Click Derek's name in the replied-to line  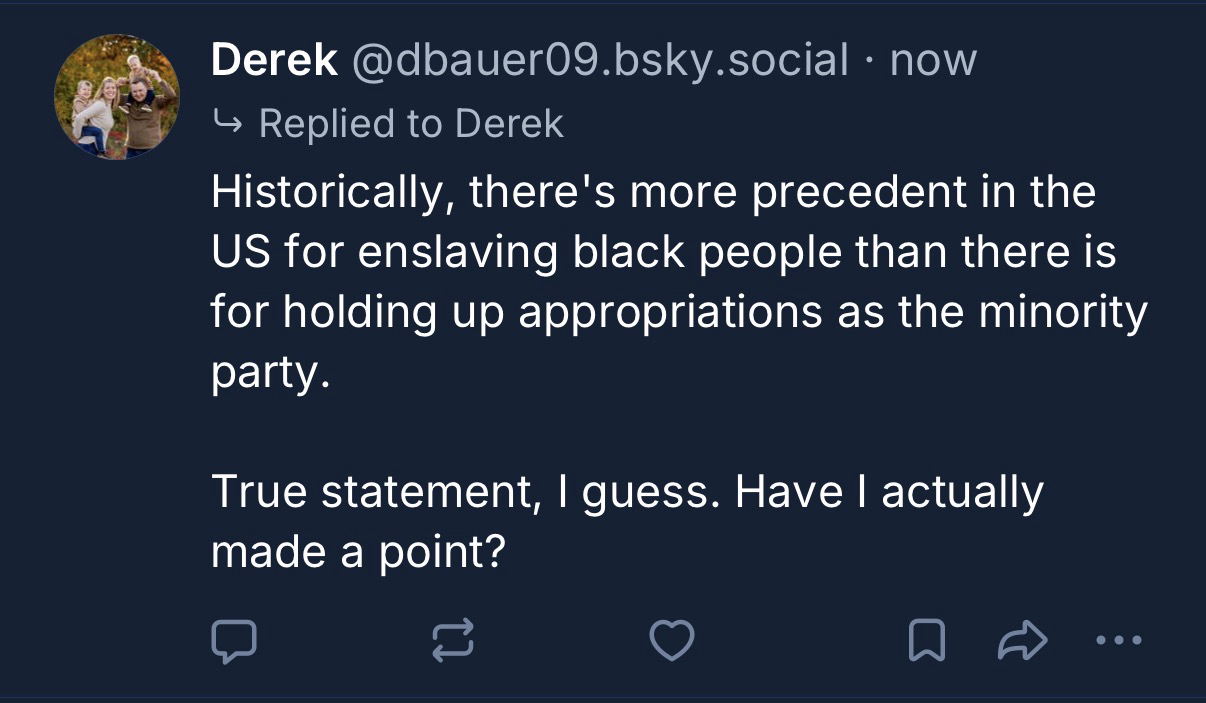coord(509,124)
